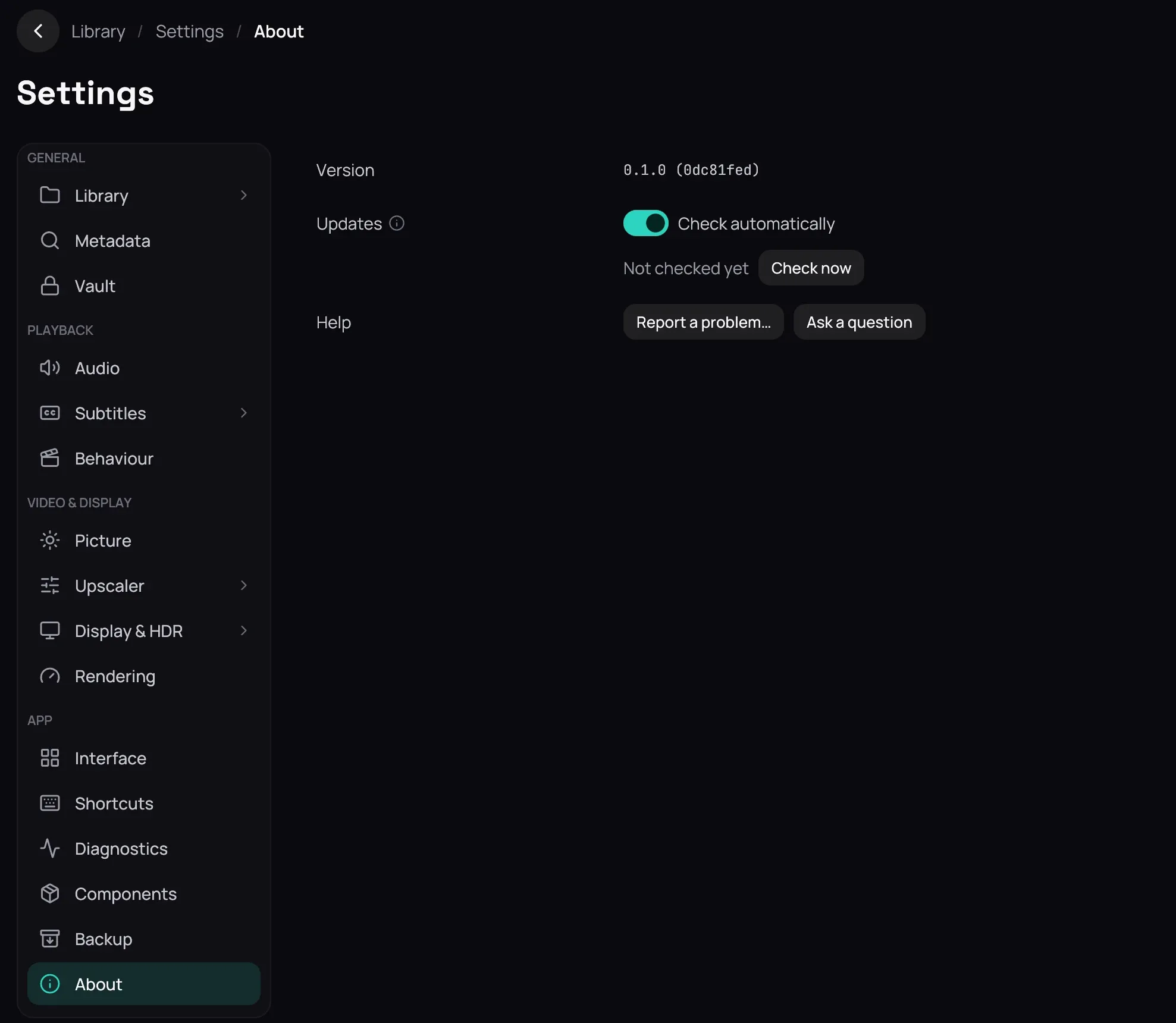The height and width of the screenshot is (1023, 1176).
Task: Click the Subtitles CC icon
Action: [x=50, y=413]
